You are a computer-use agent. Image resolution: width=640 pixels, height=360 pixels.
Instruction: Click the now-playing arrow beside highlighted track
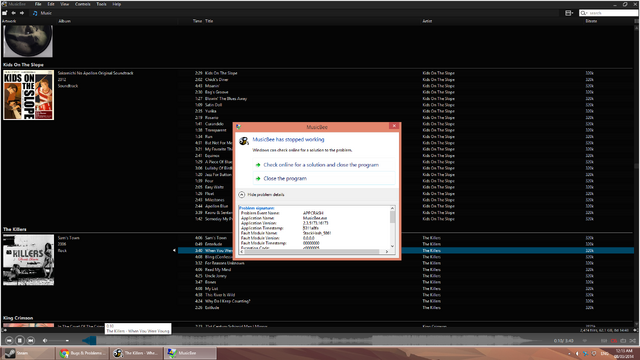click(174, 250)
